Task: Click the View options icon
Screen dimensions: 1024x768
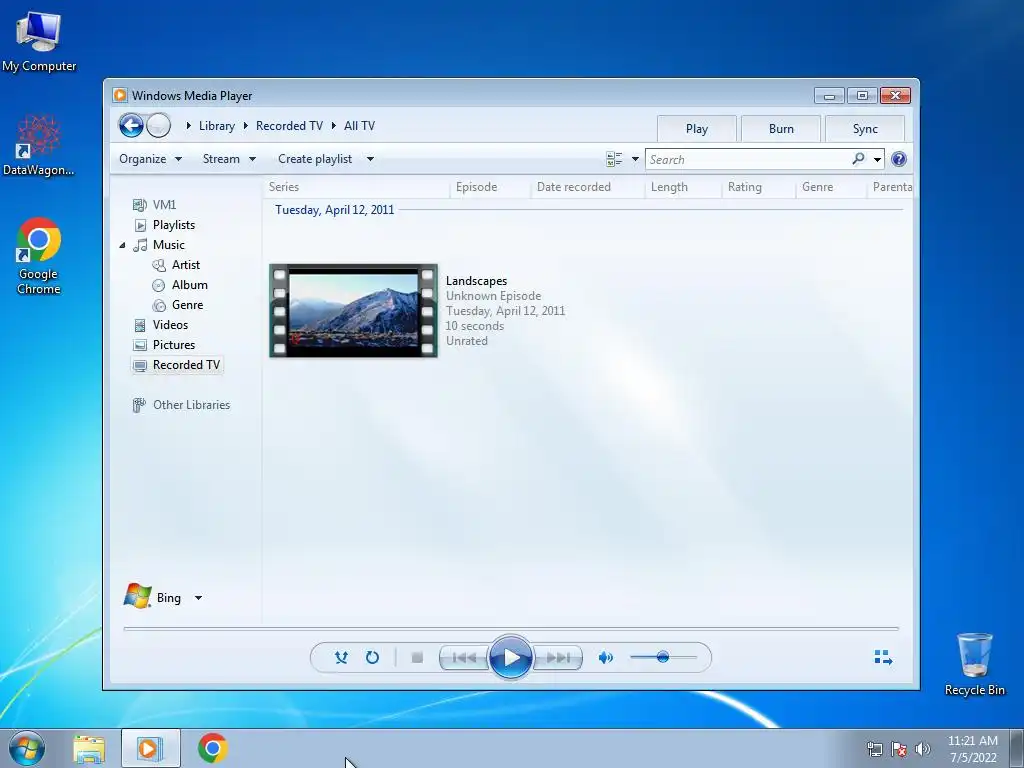Action: 614,159
